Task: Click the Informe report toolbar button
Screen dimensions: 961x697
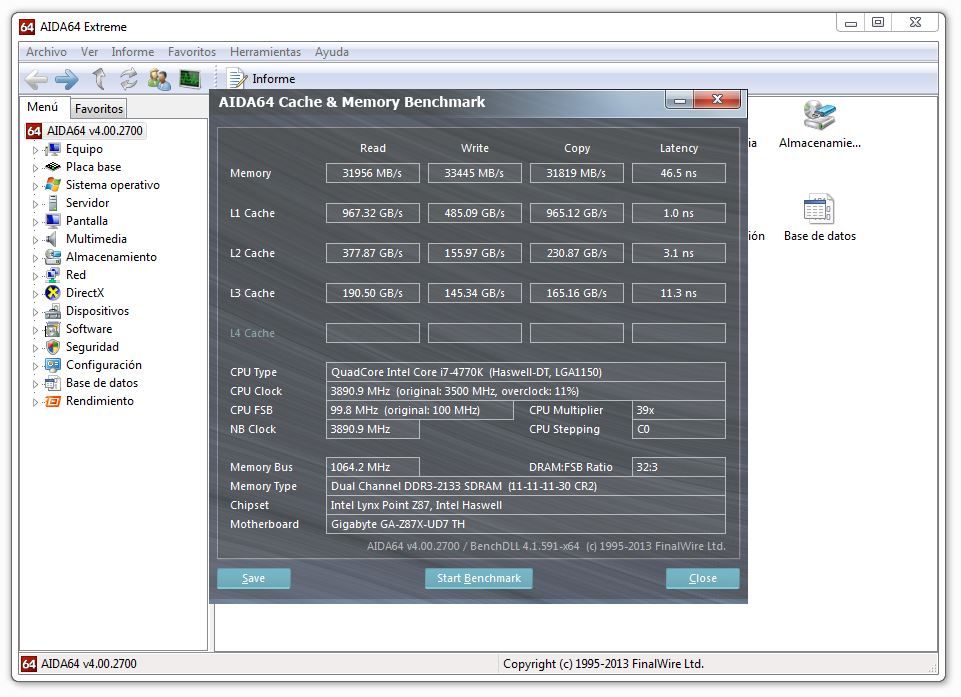Action: 262,79
